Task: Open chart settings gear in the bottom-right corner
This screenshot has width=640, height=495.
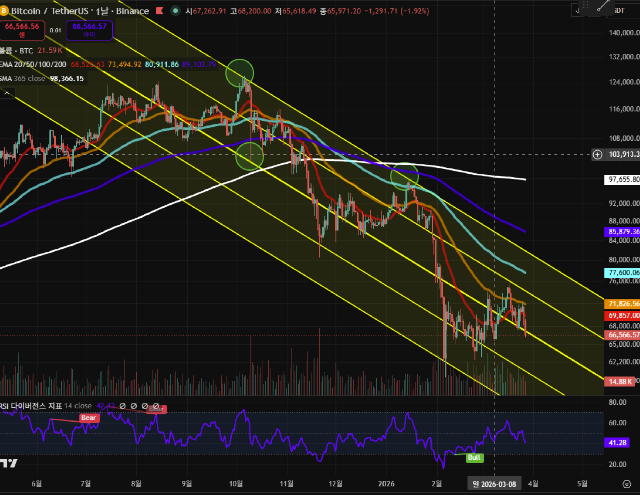Action: 627,484
